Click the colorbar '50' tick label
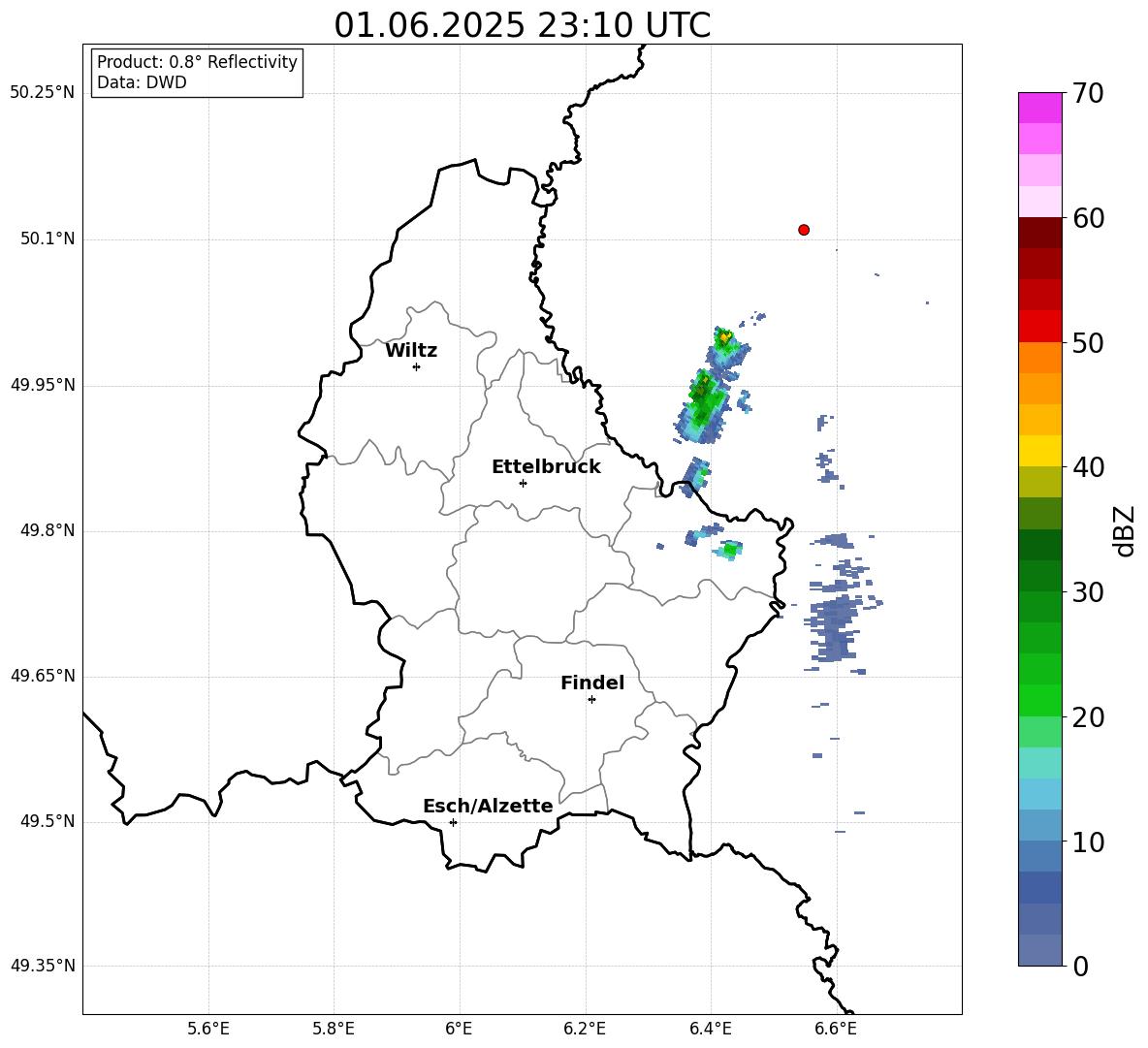 click(x=1088, y=343)
